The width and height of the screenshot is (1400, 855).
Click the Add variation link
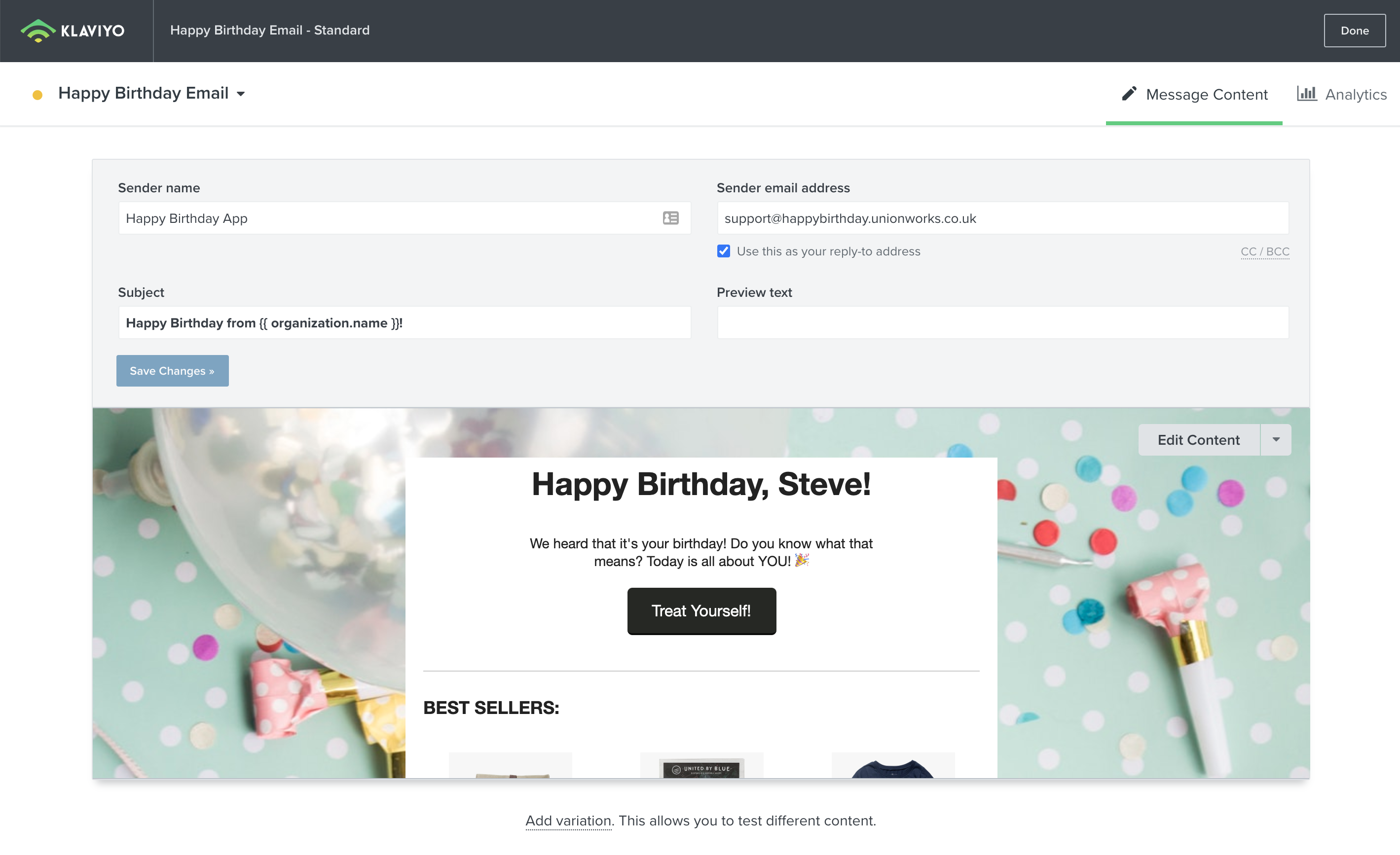pos(568,820)
